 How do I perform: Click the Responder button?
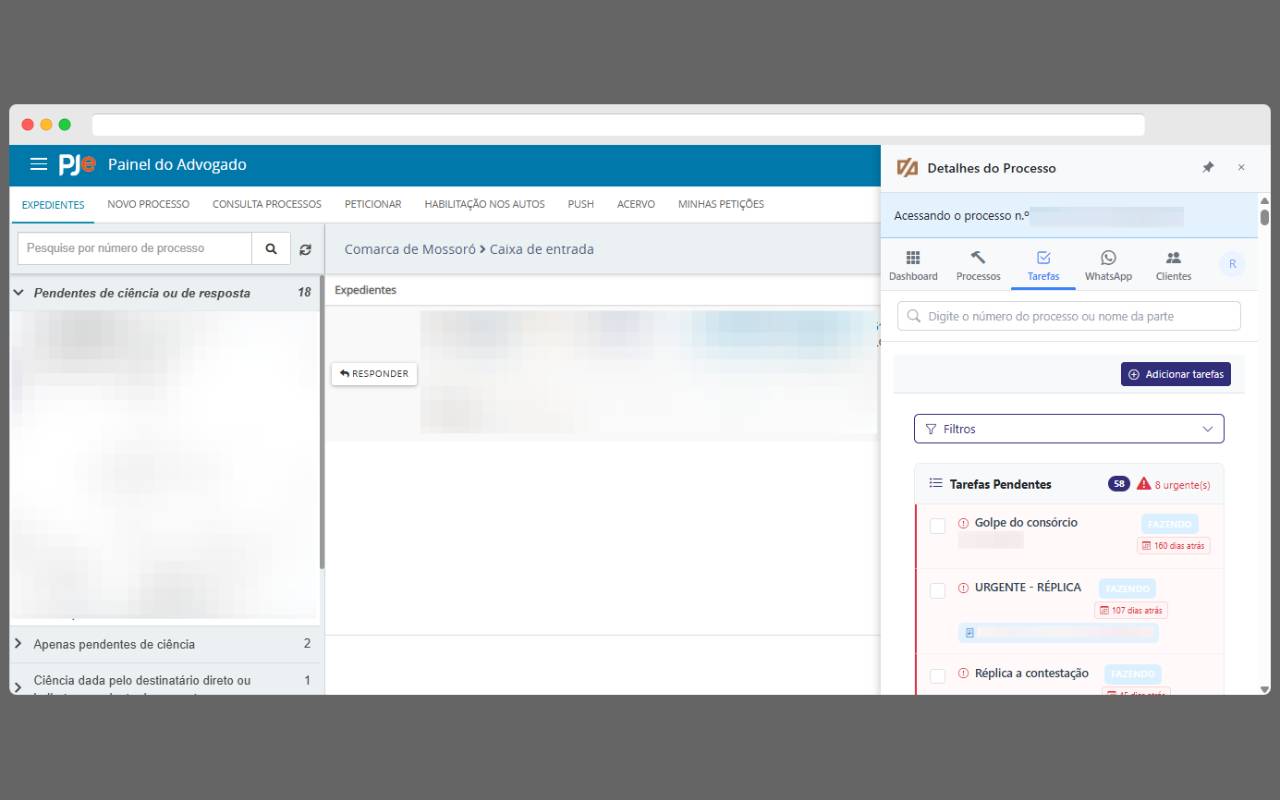coord(374,373)
